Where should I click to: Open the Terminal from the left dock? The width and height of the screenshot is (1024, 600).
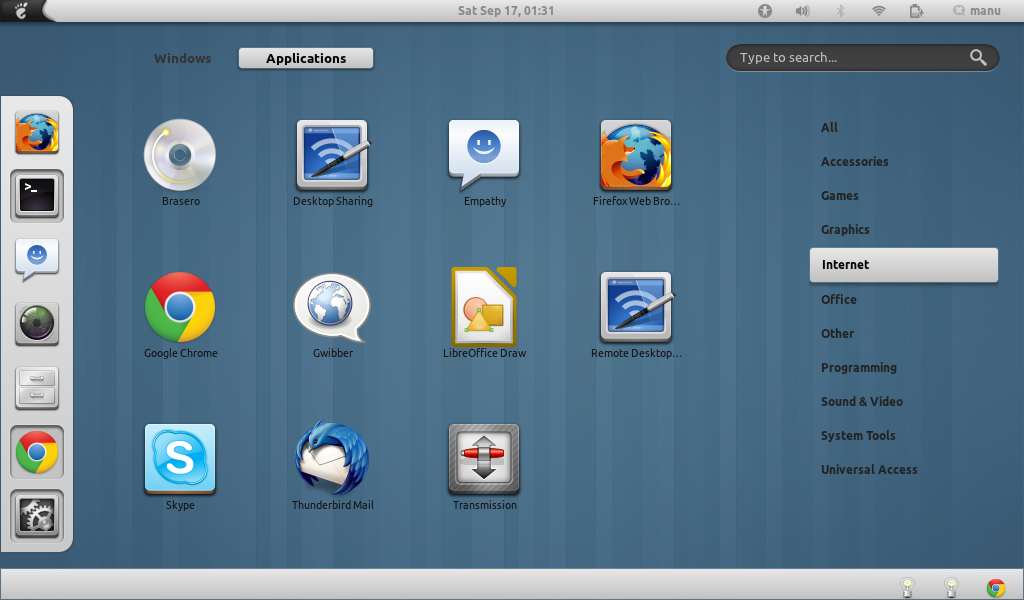click(x=36, y=196)
